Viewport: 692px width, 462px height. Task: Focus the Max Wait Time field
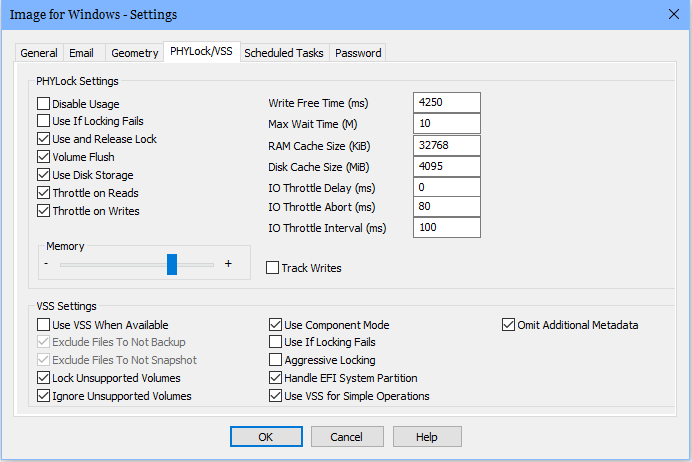tap(447, 124)
